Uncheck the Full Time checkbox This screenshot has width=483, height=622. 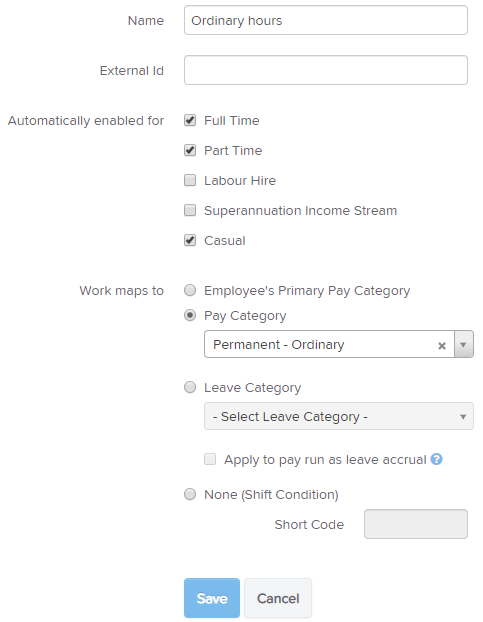[190, 120]
